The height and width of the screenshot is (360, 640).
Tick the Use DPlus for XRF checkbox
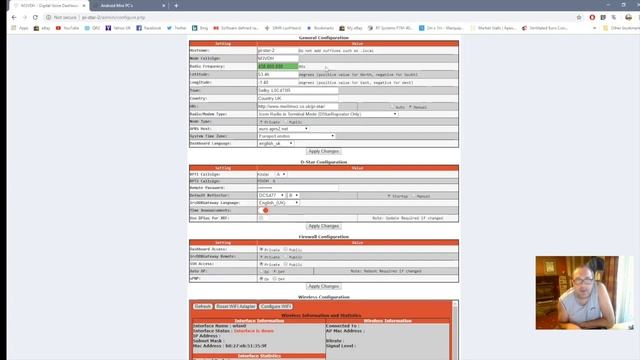point(261,218)
